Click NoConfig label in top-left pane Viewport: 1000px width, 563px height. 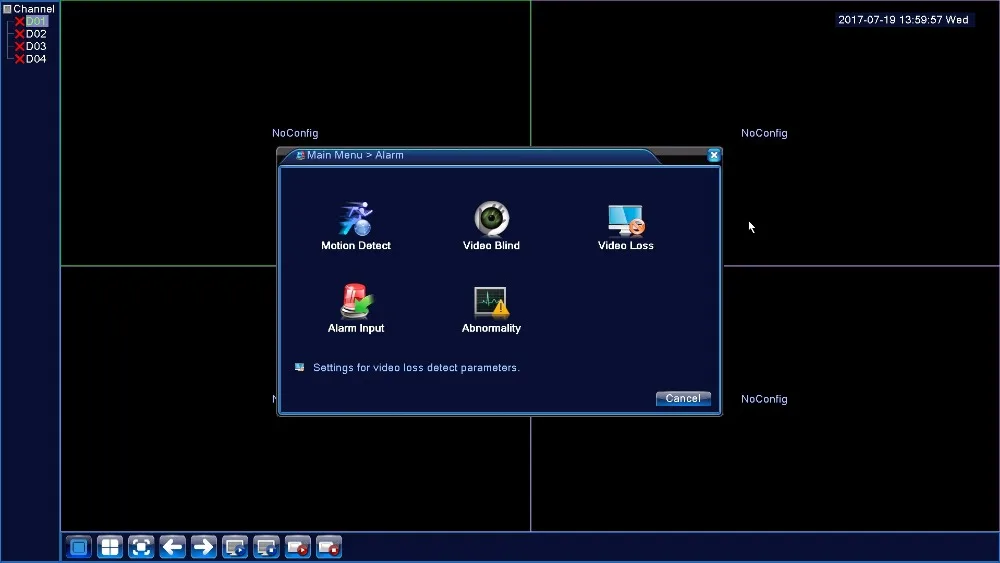coord(295,133)
